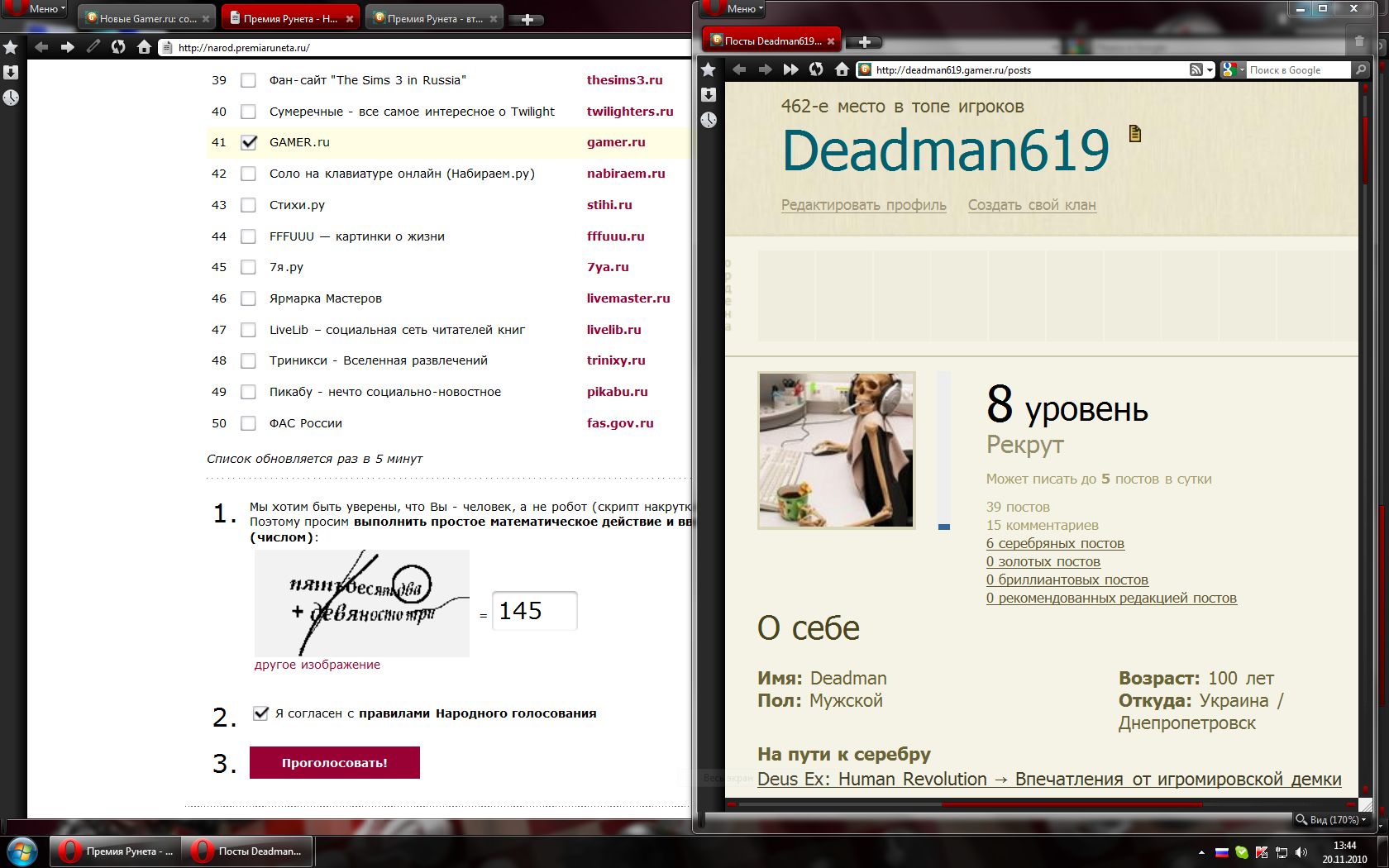
Task: Open the Deus Ex: Human Revolution post link
Action: (1049, 779)
